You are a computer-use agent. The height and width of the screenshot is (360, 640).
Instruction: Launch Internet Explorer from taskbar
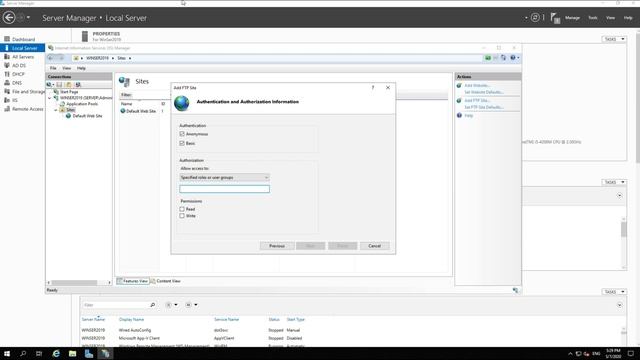point(56,353)
